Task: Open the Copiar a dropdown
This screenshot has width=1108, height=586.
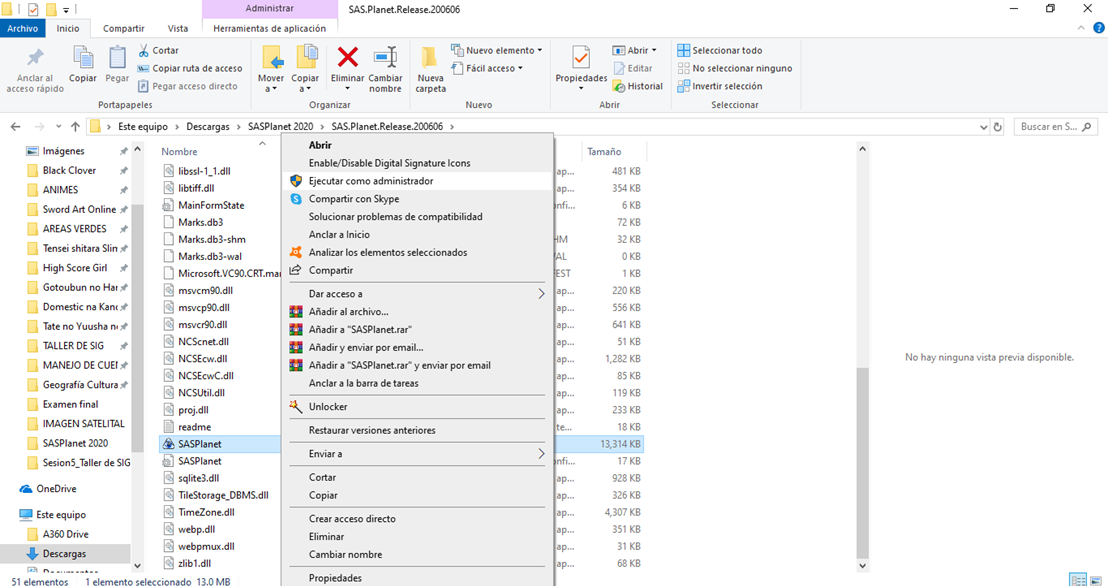Action: (x=305, y=89)
